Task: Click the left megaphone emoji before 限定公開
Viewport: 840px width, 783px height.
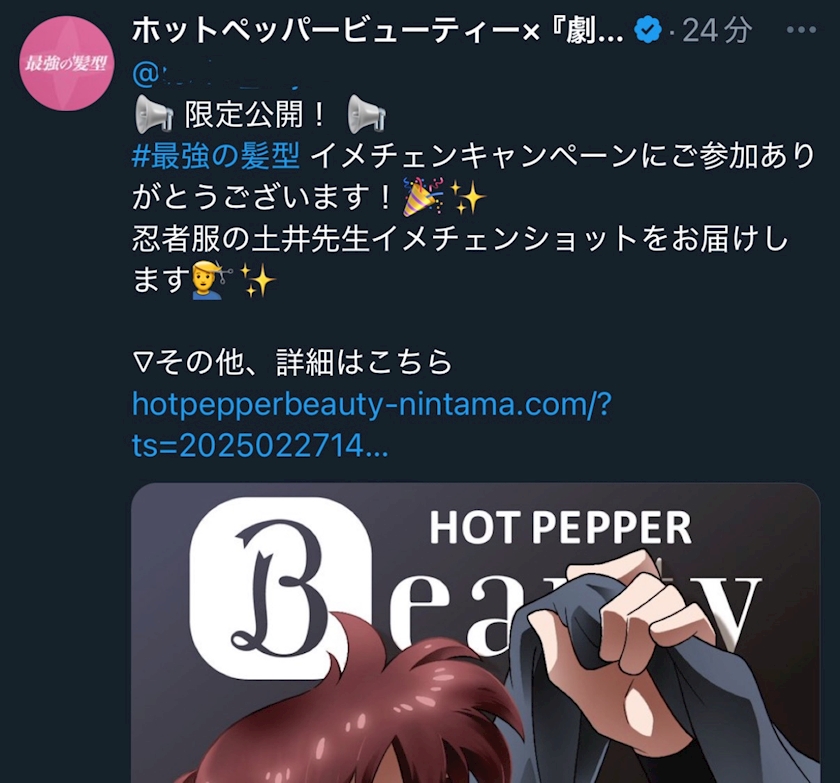Action: [153, 114]
